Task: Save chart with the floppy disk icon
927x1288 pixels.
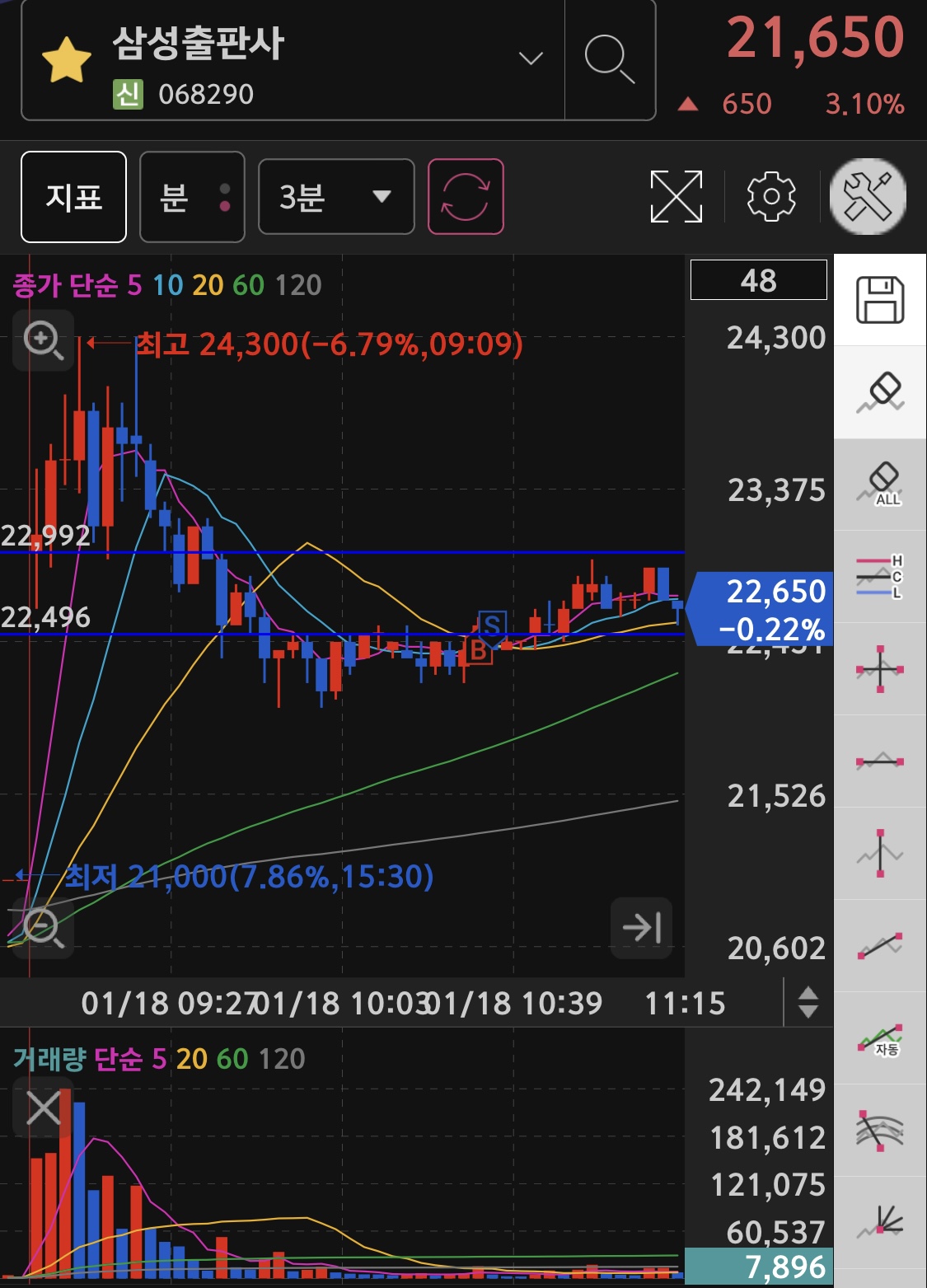Action: (x=880, y=300)
